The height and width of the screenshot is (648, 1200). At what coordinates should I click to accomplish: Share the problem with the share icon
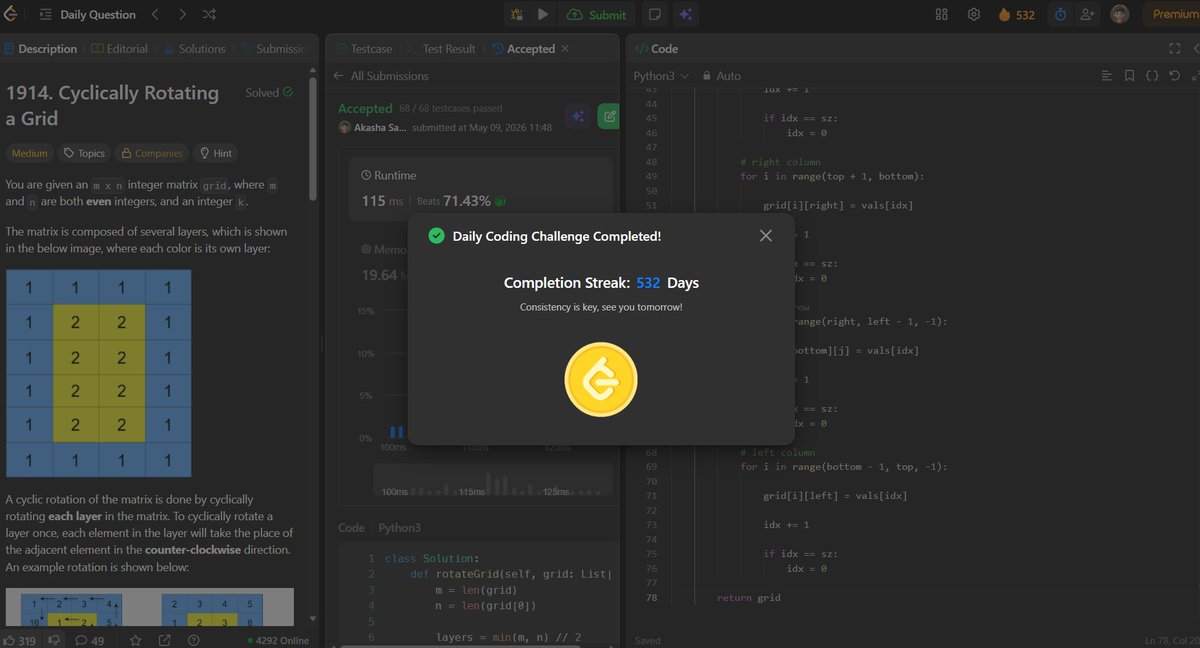(x=164, y=640)
